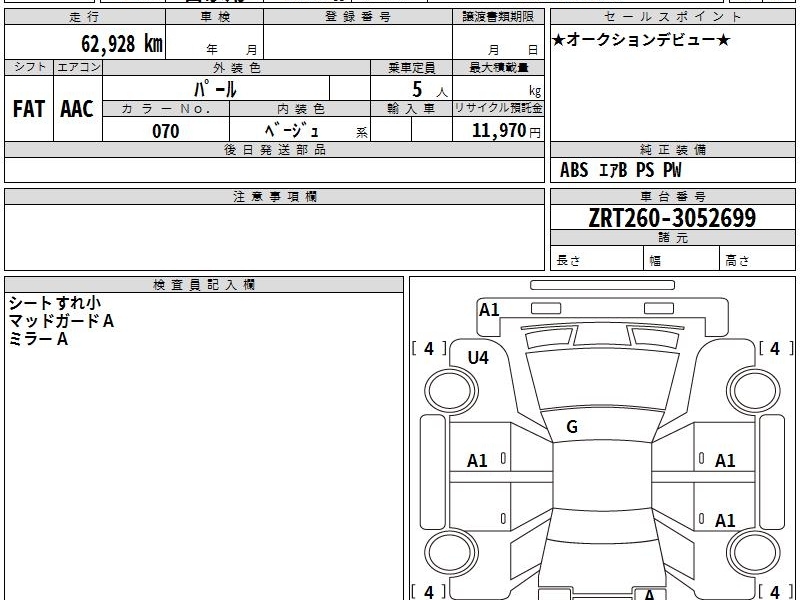Click the シートすれ小 inspector note
The height and width of the screenshot is (600, 800).
click(55, 303)
